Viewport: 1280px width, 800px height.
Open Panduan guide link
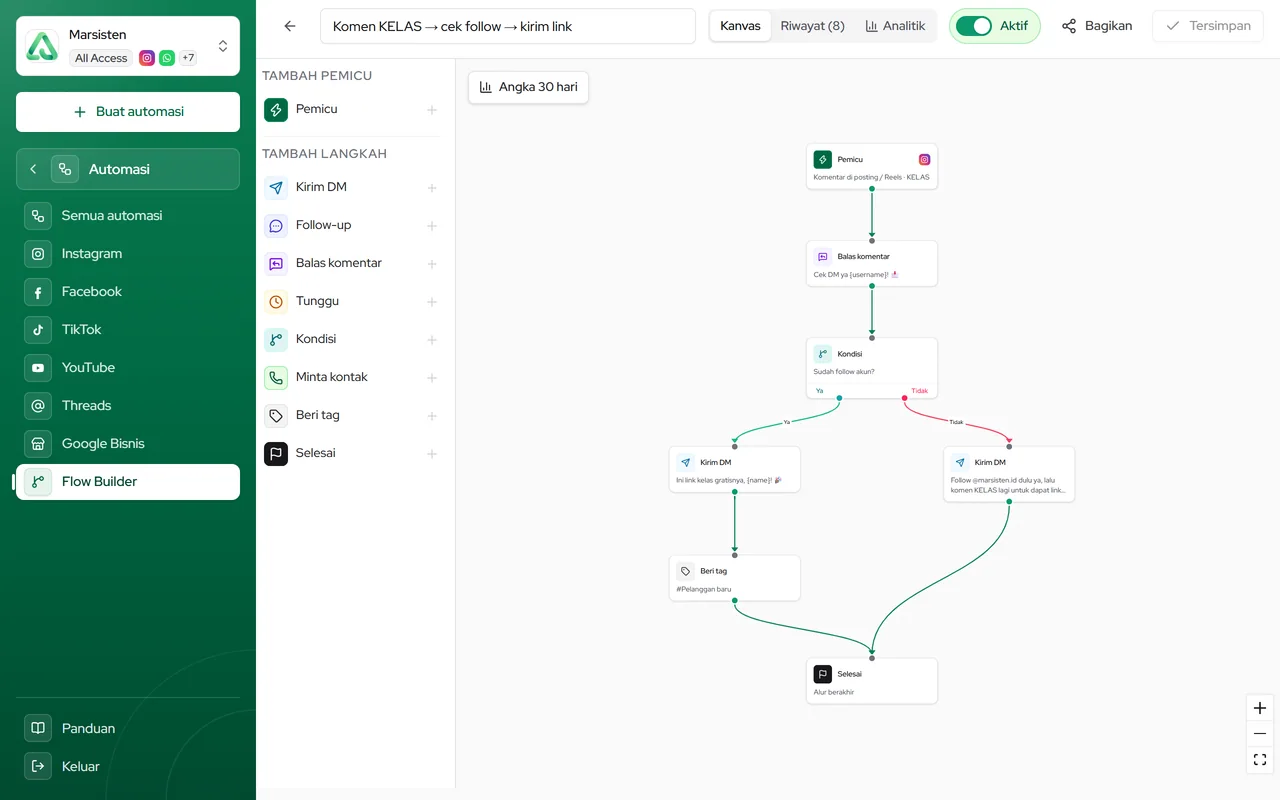point(128,729)
